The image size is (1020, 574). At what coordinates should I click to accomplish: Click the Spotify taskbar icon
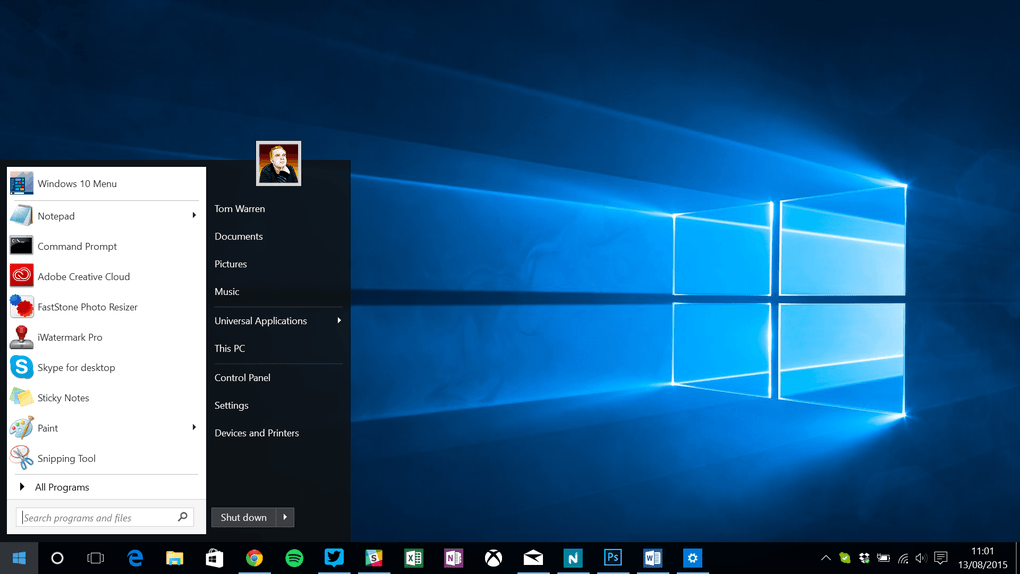[294, 558]
